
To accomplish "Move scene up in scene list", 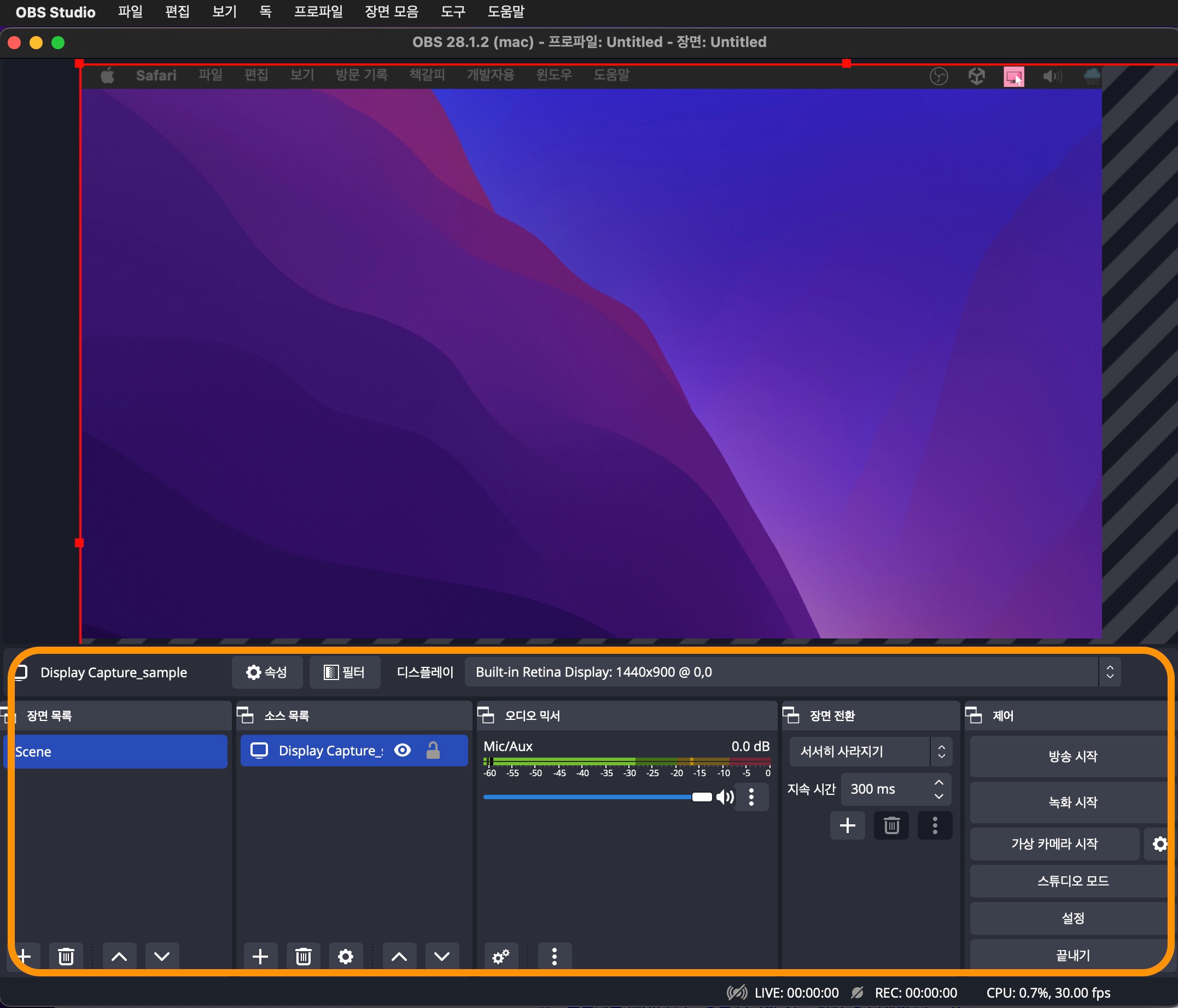I will click(x=119, y=956).
